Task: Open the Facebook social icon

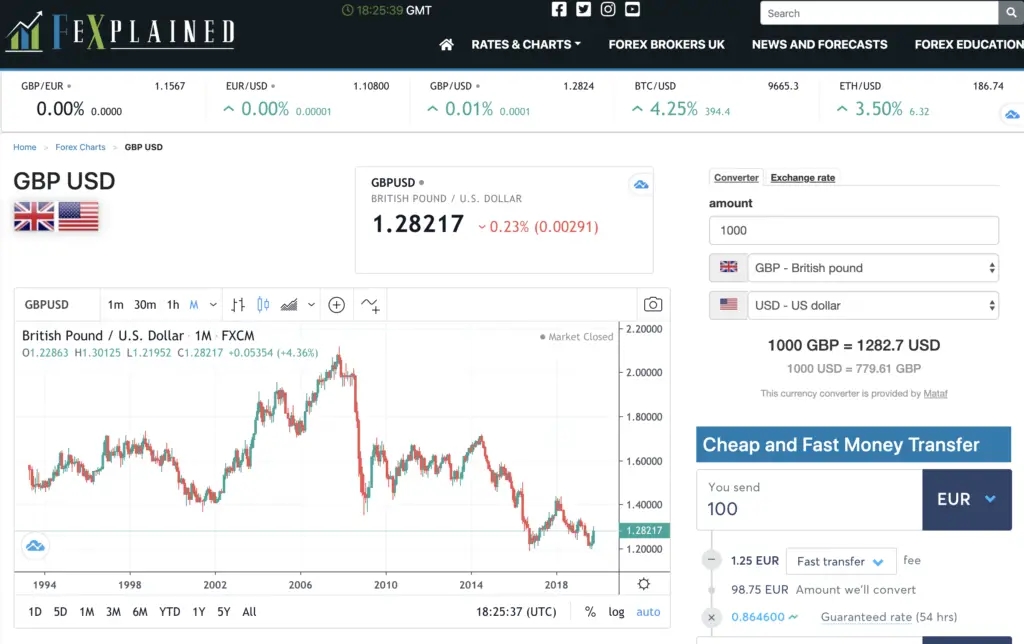Action: (559, 9)
